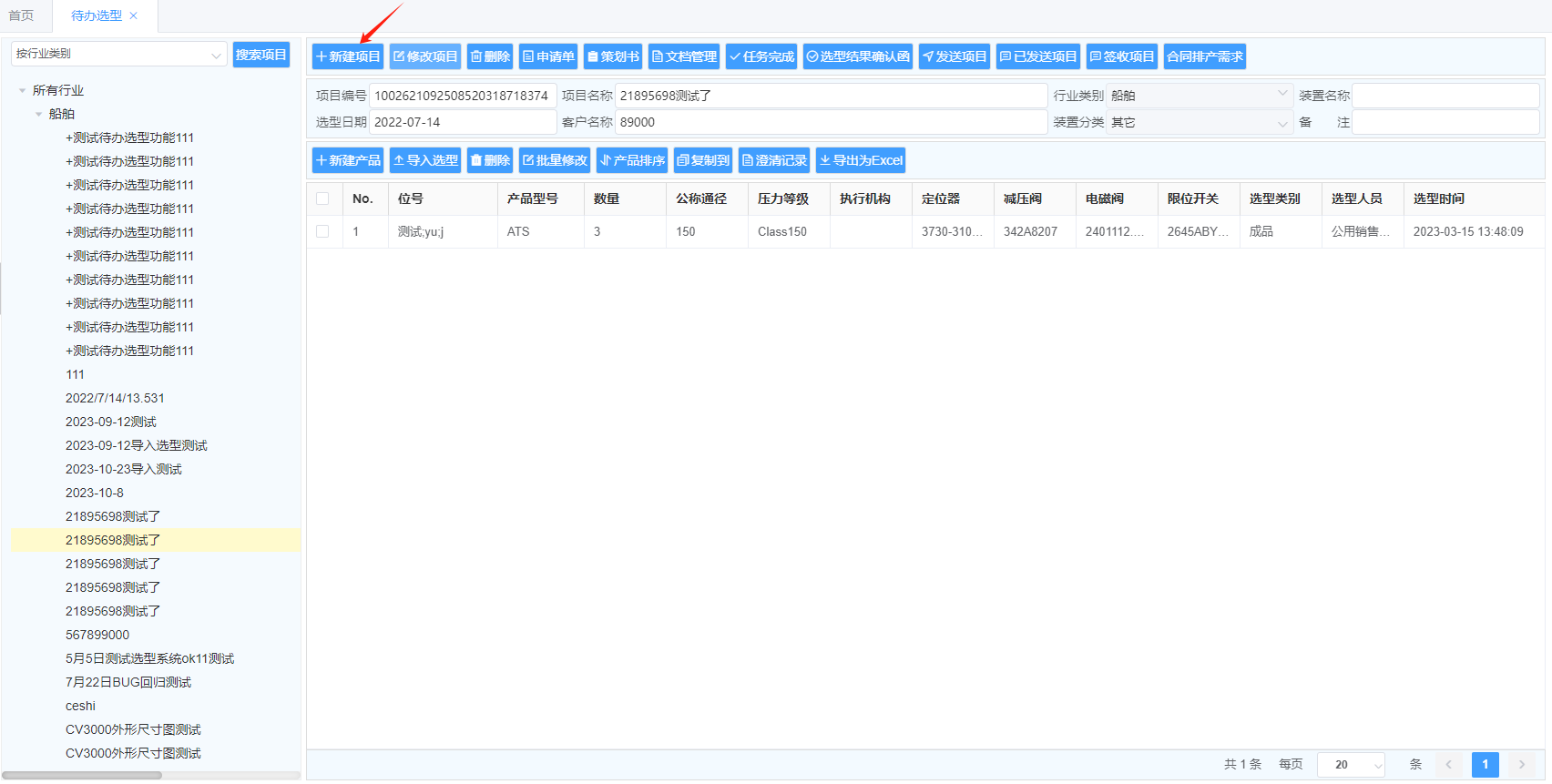Select tree item 567899000
The height and width of the screenshot is (784, 1552).
tap(97, 635)
